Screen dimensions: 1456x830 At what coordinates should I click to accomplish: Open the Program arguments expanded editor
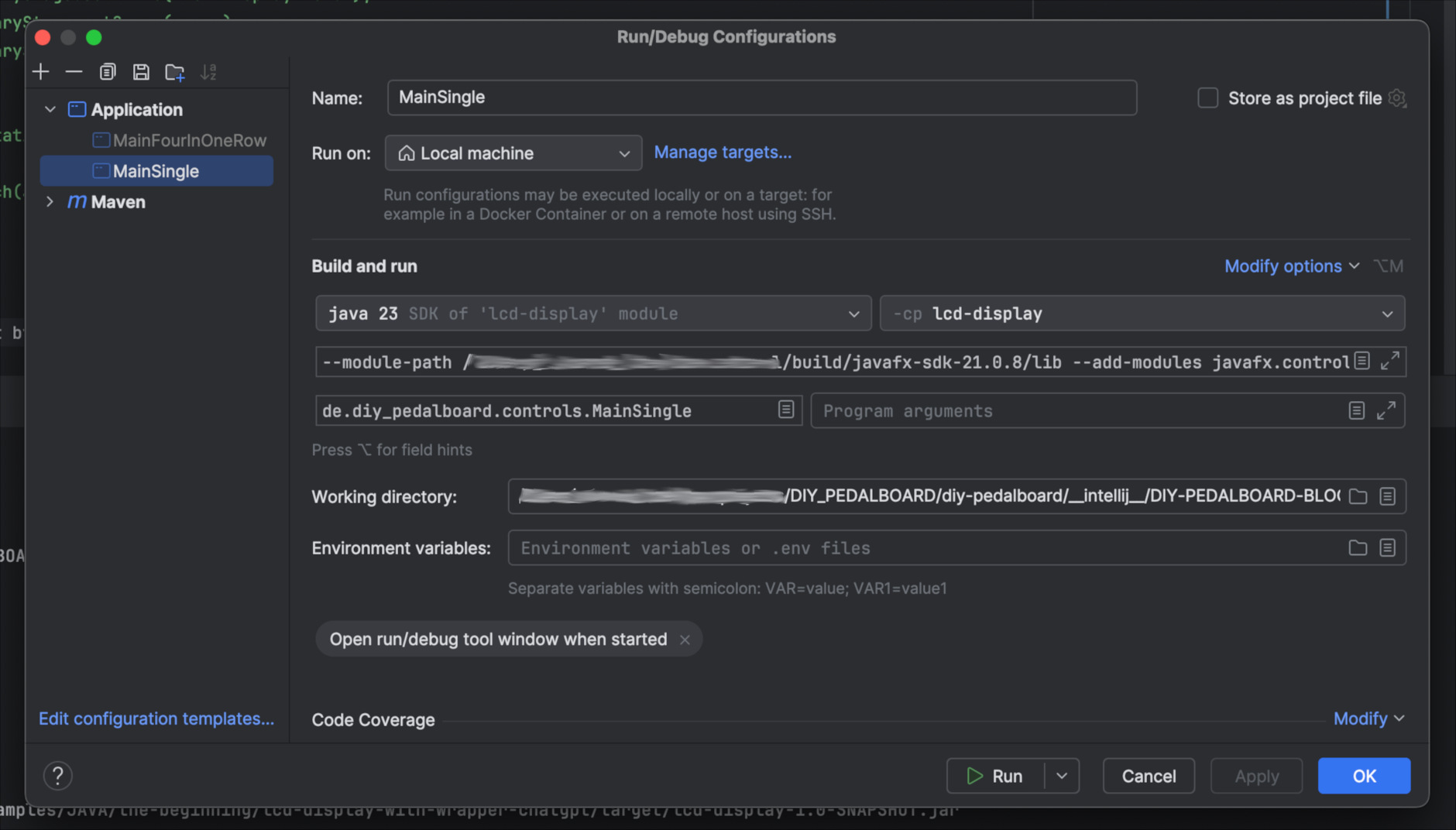(x=1389, y=410)
